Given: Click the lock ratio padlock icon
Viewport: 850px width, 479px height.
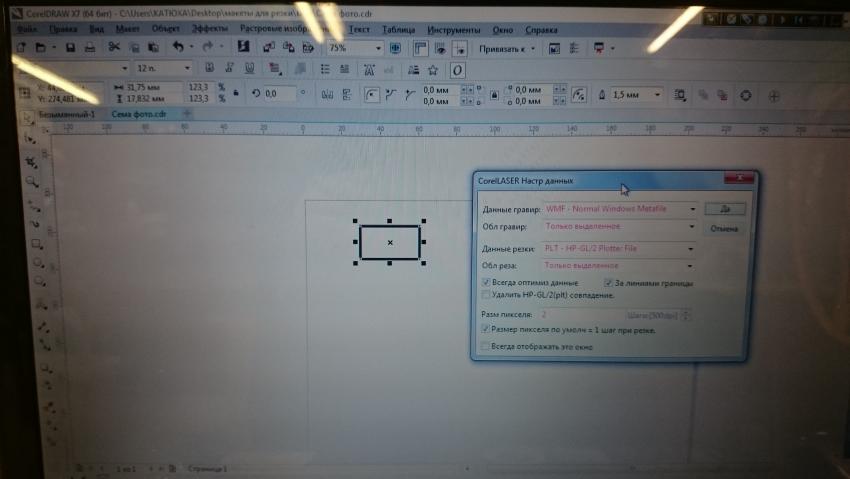Looking at the screenshot, I should [234, 92].
